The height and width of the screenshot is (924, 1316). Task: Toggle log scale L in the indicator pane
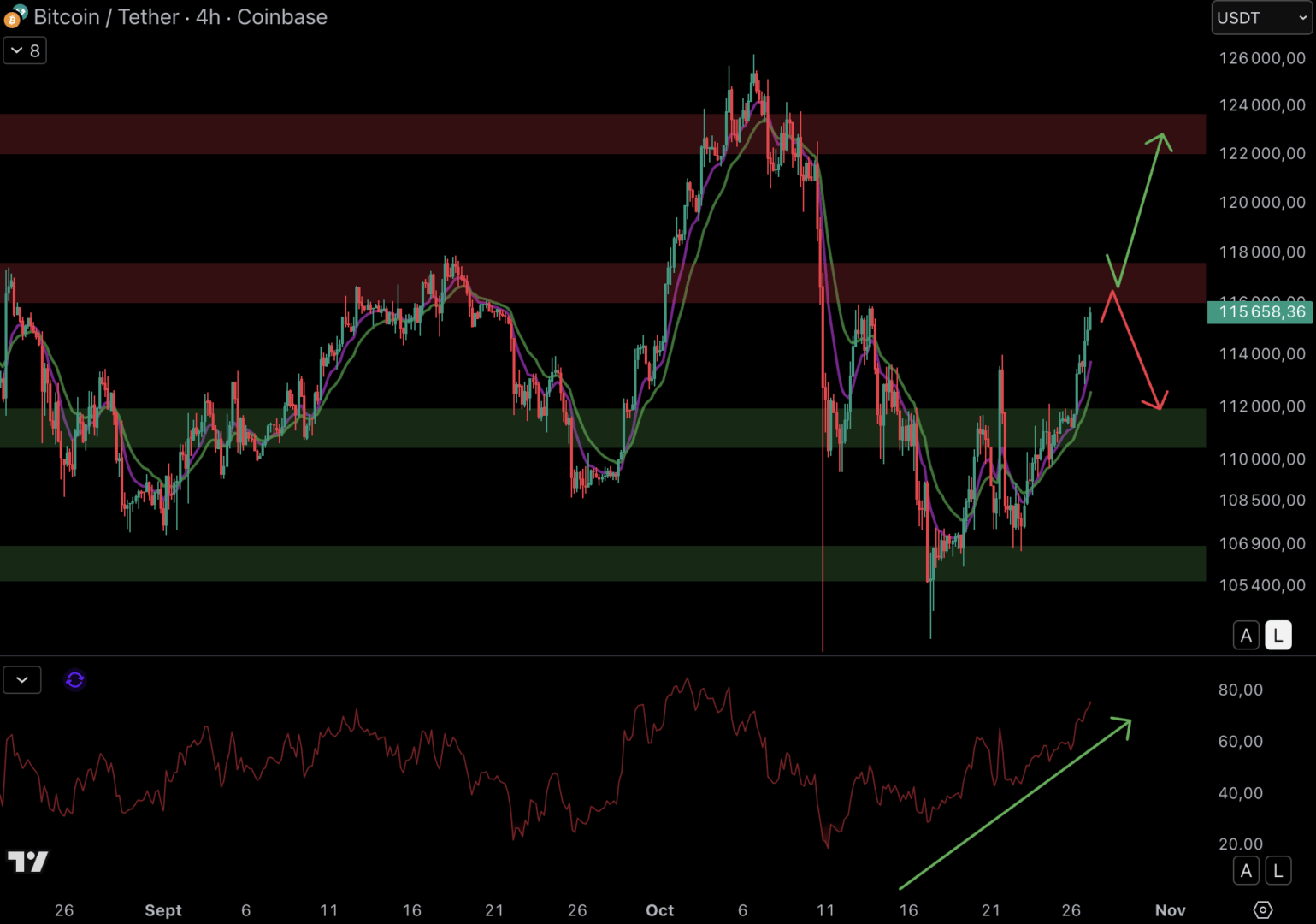click(1278, 871)
